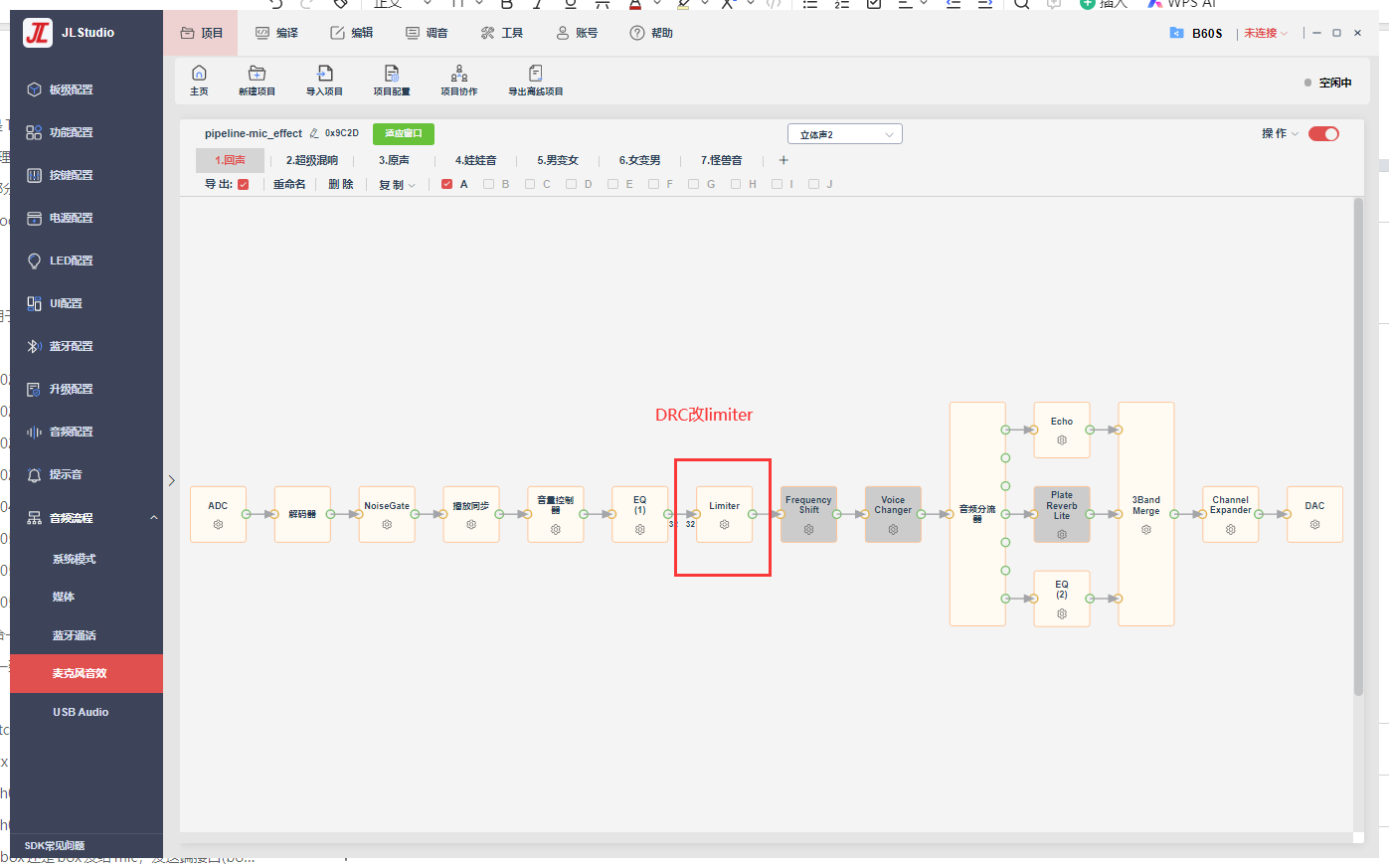Open the 主页 home icon in toolbar

[199, 74]
